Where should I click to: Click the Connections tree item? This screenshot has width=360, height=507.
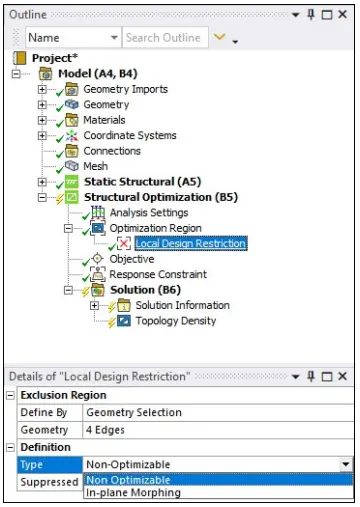pos(112,151)
